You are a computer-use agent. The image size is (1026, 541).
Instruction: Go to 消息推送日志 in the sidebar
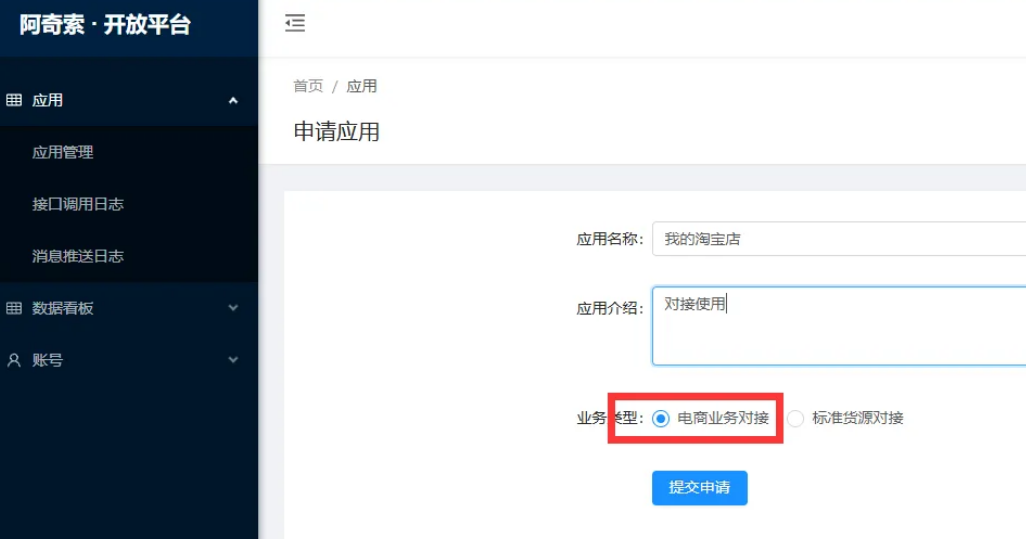[x=78, y=256]
